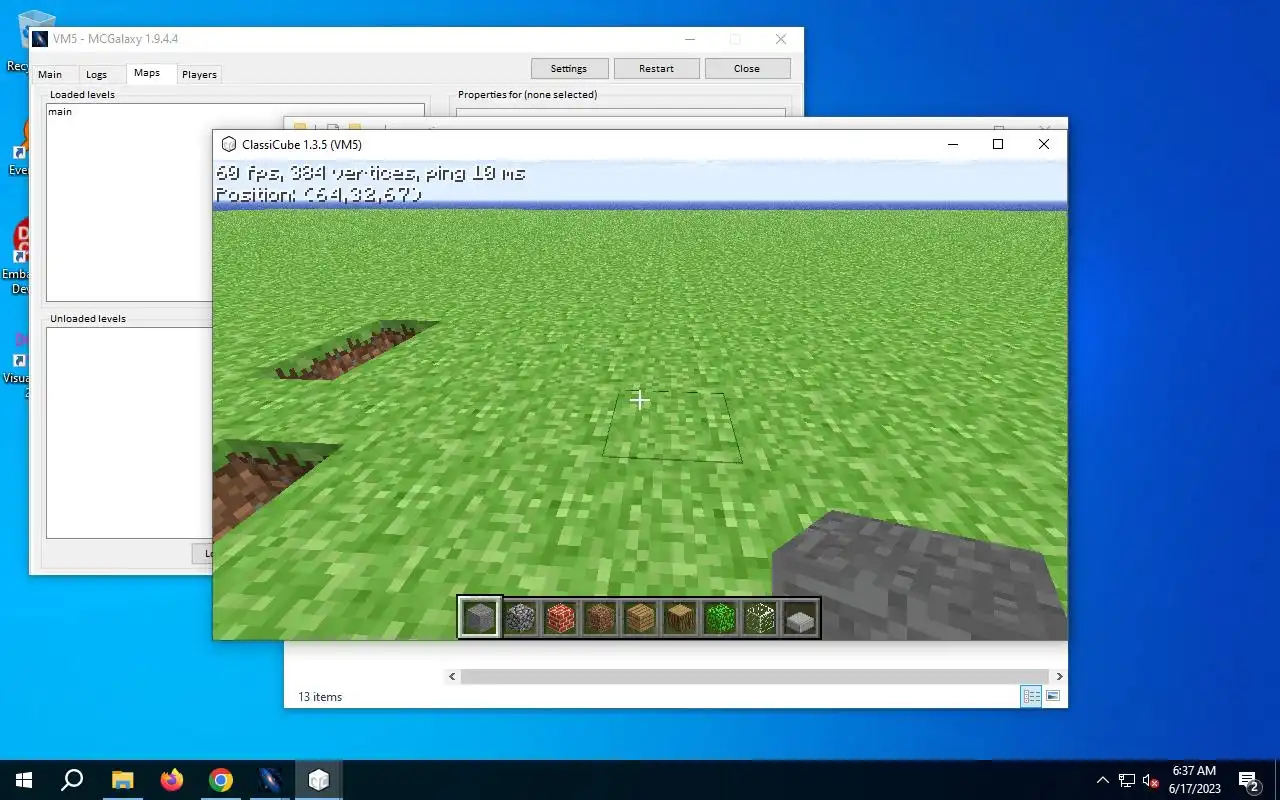Select the green leaves block in hotbar

(720, 618)
